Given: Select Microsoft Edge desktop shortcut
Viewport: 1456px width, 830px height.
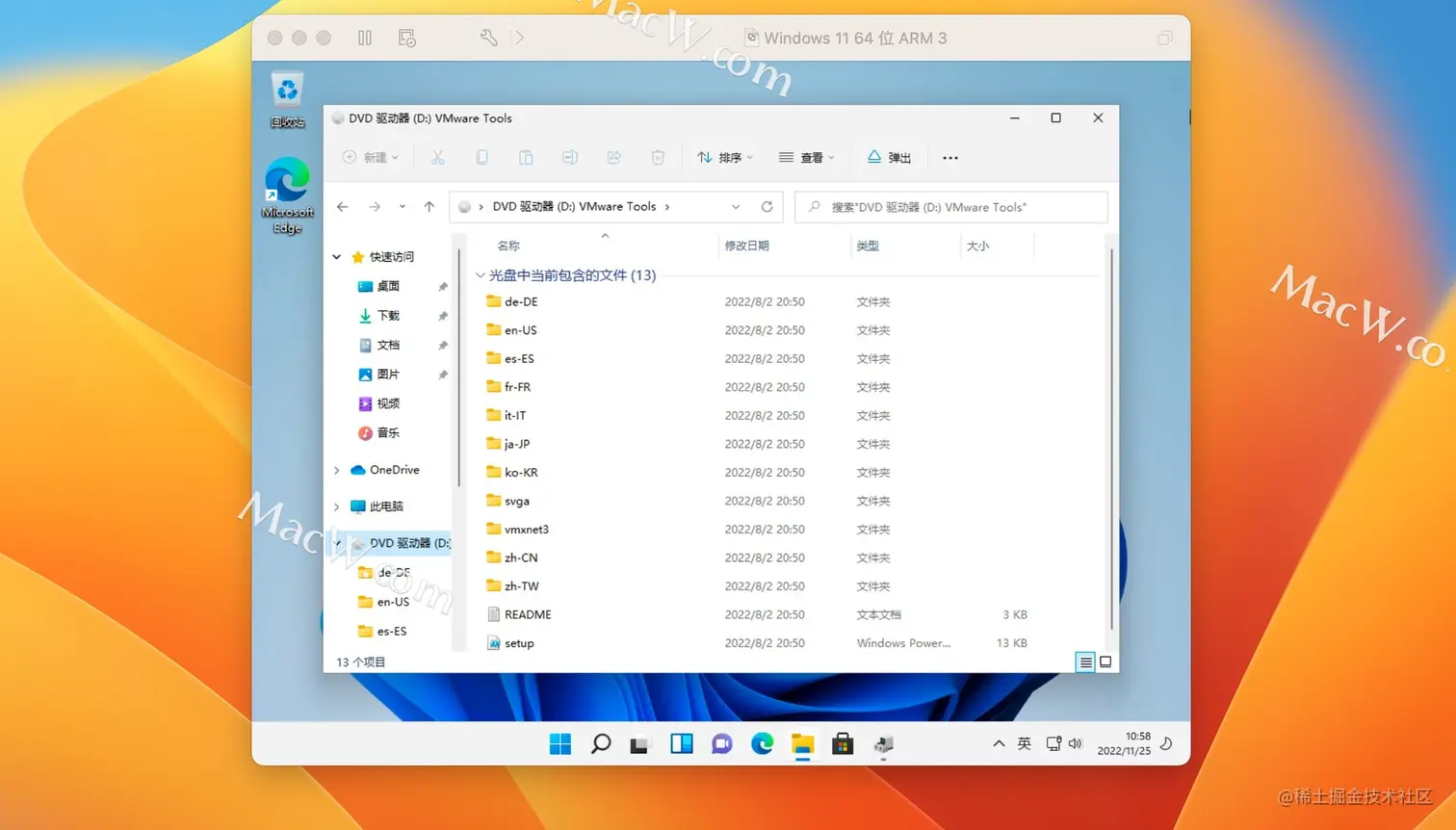Looking at the screenshot, I should (287, 195).
